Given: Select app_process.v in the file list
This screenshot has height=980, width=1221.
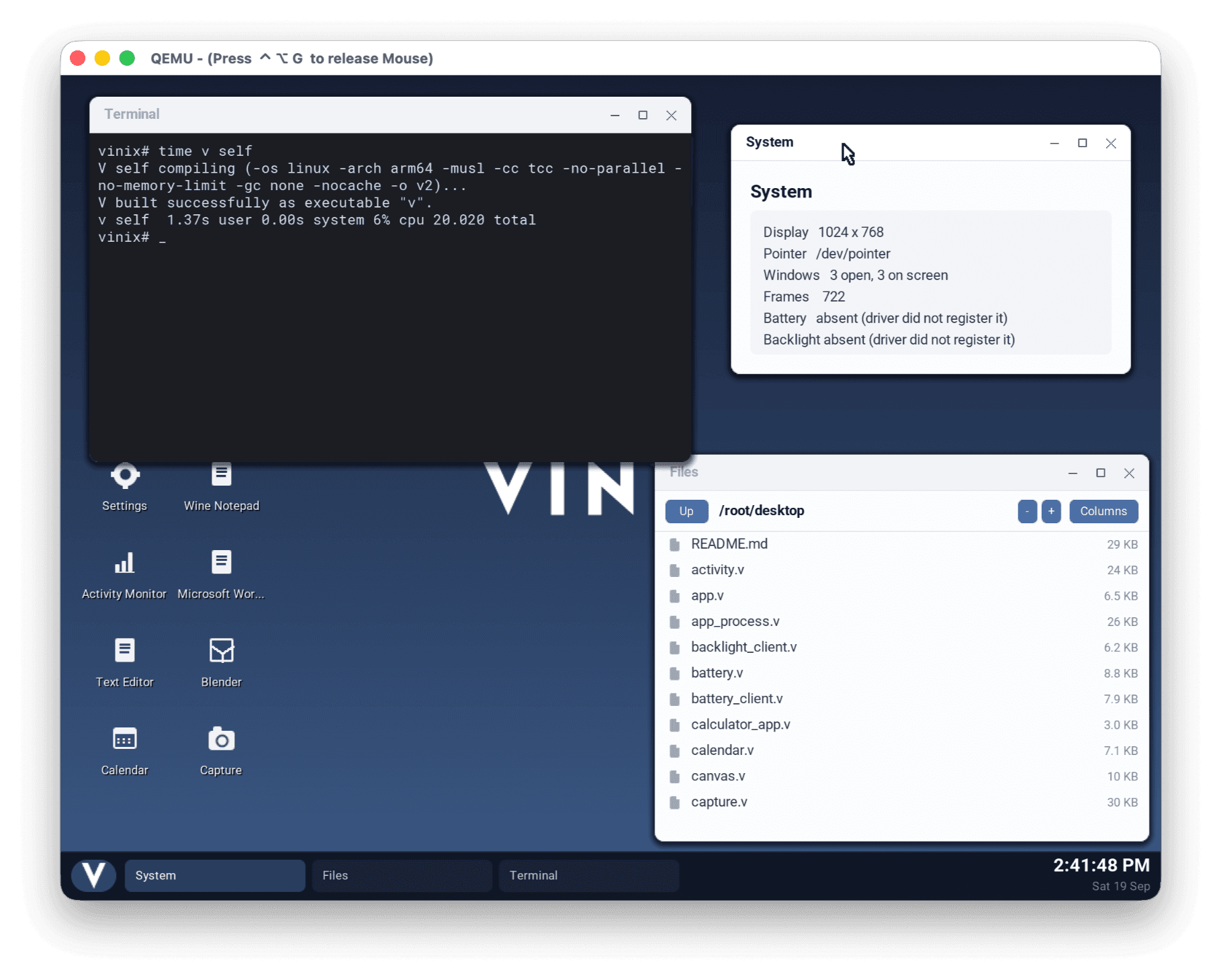Looking at the screenshot, I should coord(902,622).
